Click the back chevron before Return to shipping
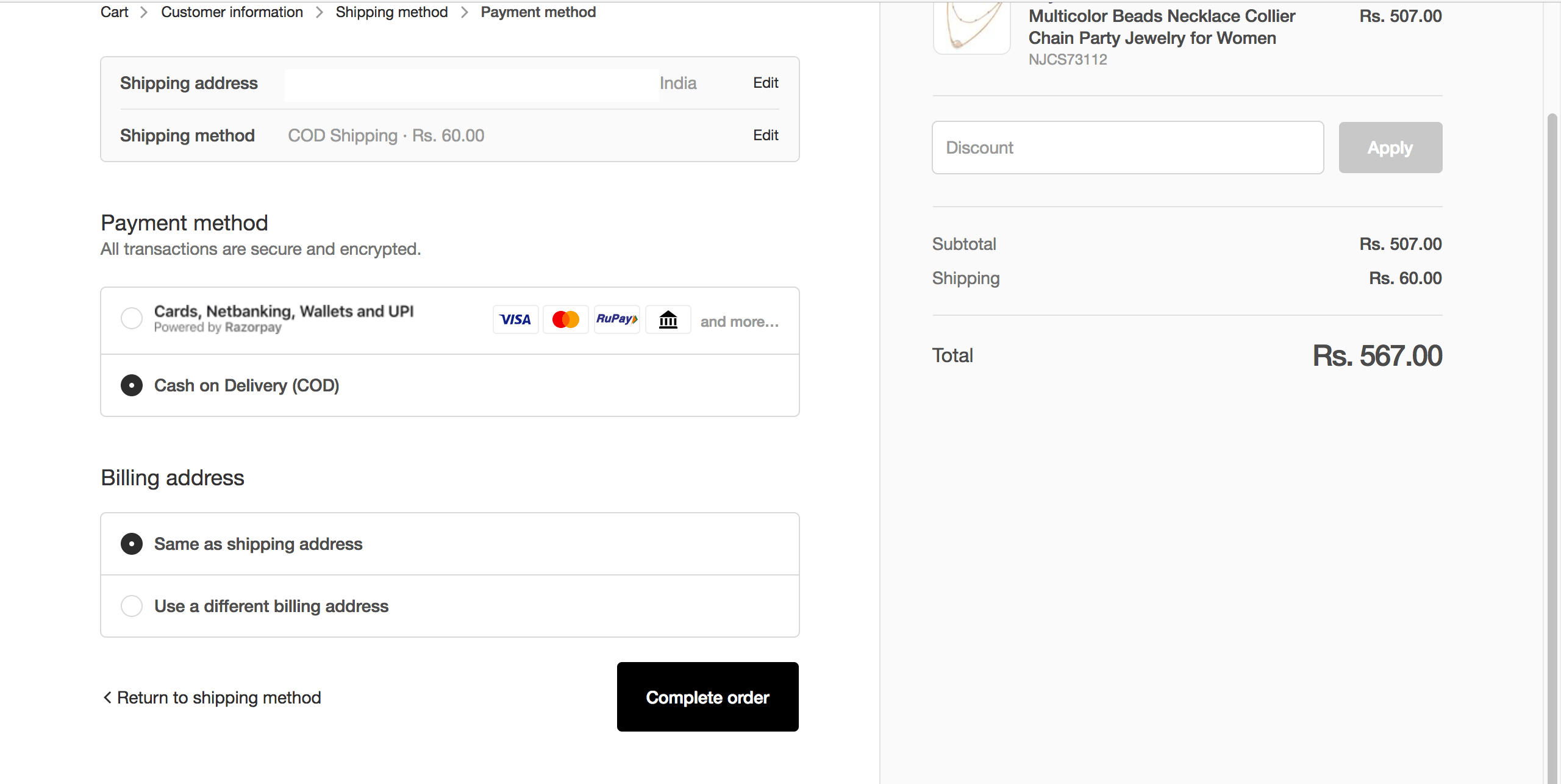This screenshot has width=1561, height=784. click(107, 697)
